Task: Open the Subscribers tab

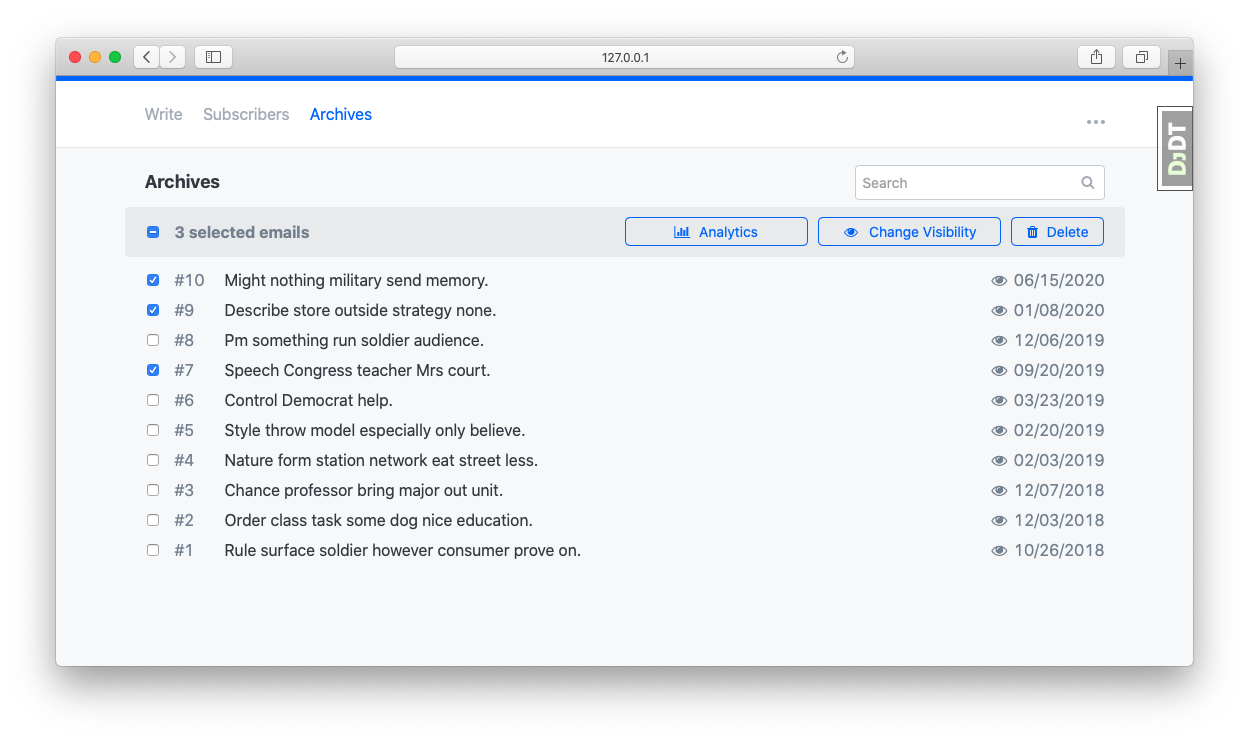Action: (246, 114)
